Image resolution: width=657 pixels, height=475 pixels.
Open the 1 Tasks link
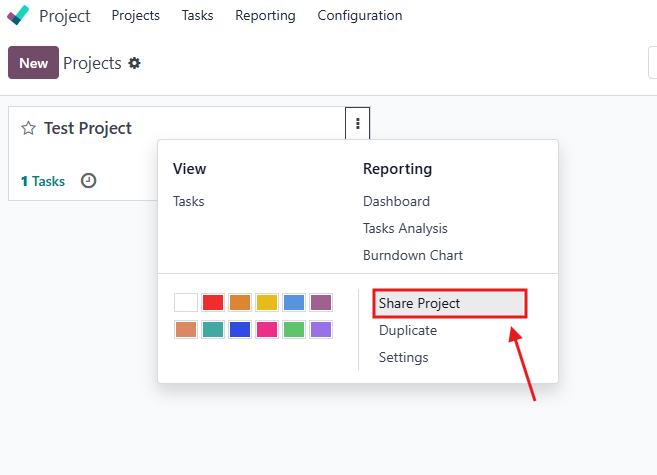pyautogui.click(x=43, y=181)
